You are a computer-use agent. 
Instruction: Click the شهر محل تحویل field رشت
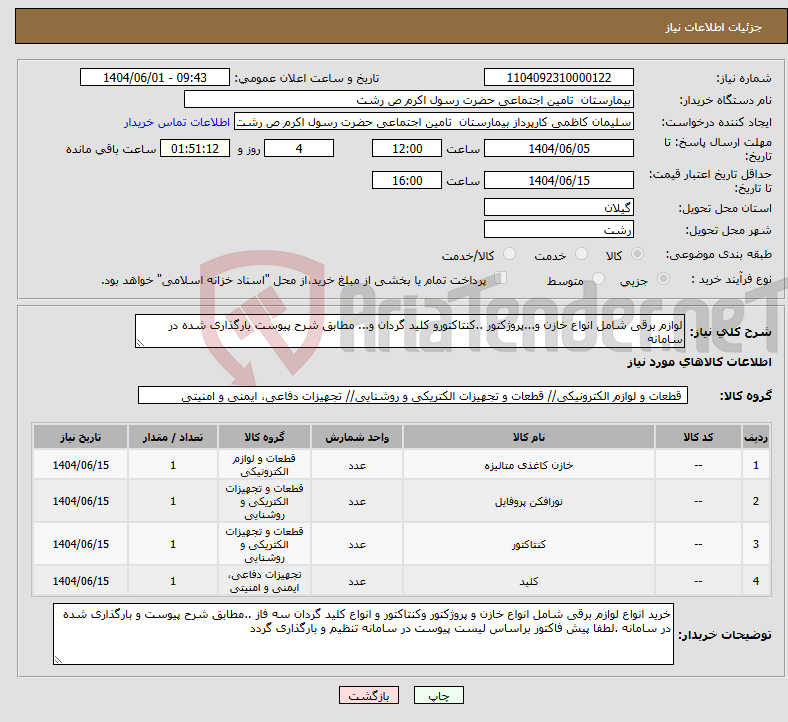558,230
